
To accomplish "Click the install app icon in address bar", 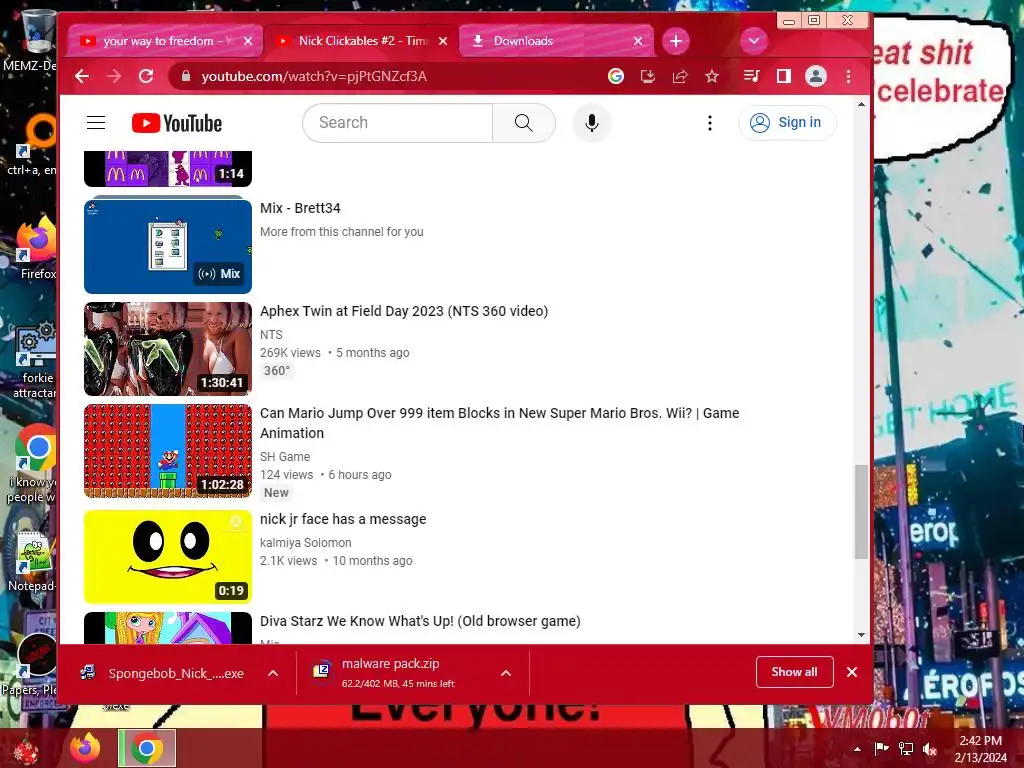I will click(x=647, y=76).
